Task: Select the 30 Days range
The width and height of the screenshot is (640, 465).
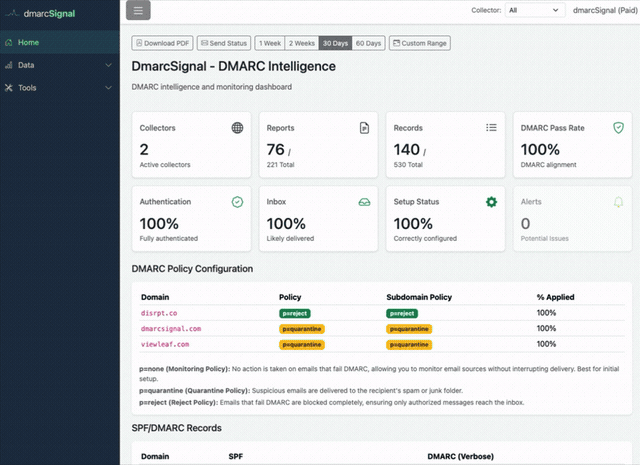Action: [x=335, y=43]
